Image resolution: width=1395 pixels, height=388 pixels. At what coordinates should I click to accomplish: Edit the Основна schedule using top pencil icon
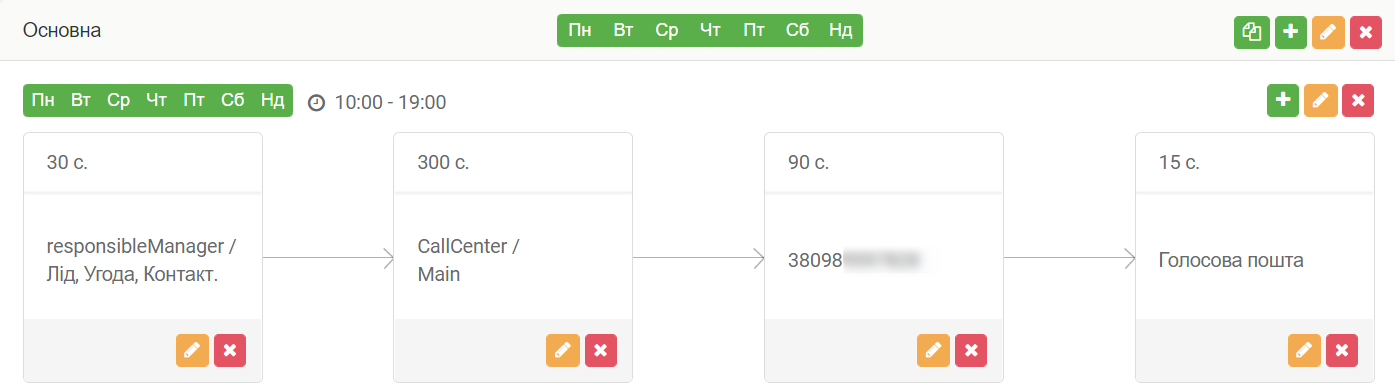[1328, 32]
